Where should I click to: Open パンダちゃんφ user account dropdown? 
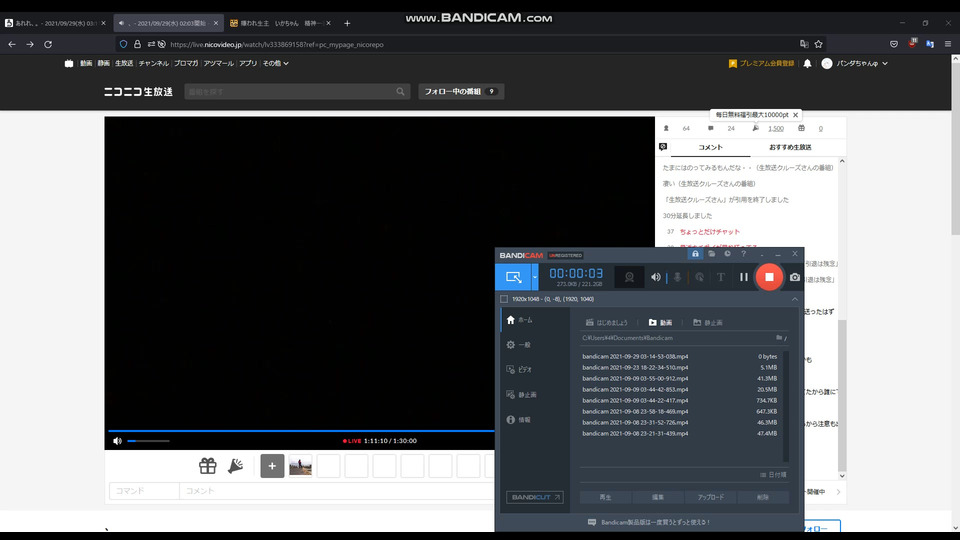coord(855,63)
